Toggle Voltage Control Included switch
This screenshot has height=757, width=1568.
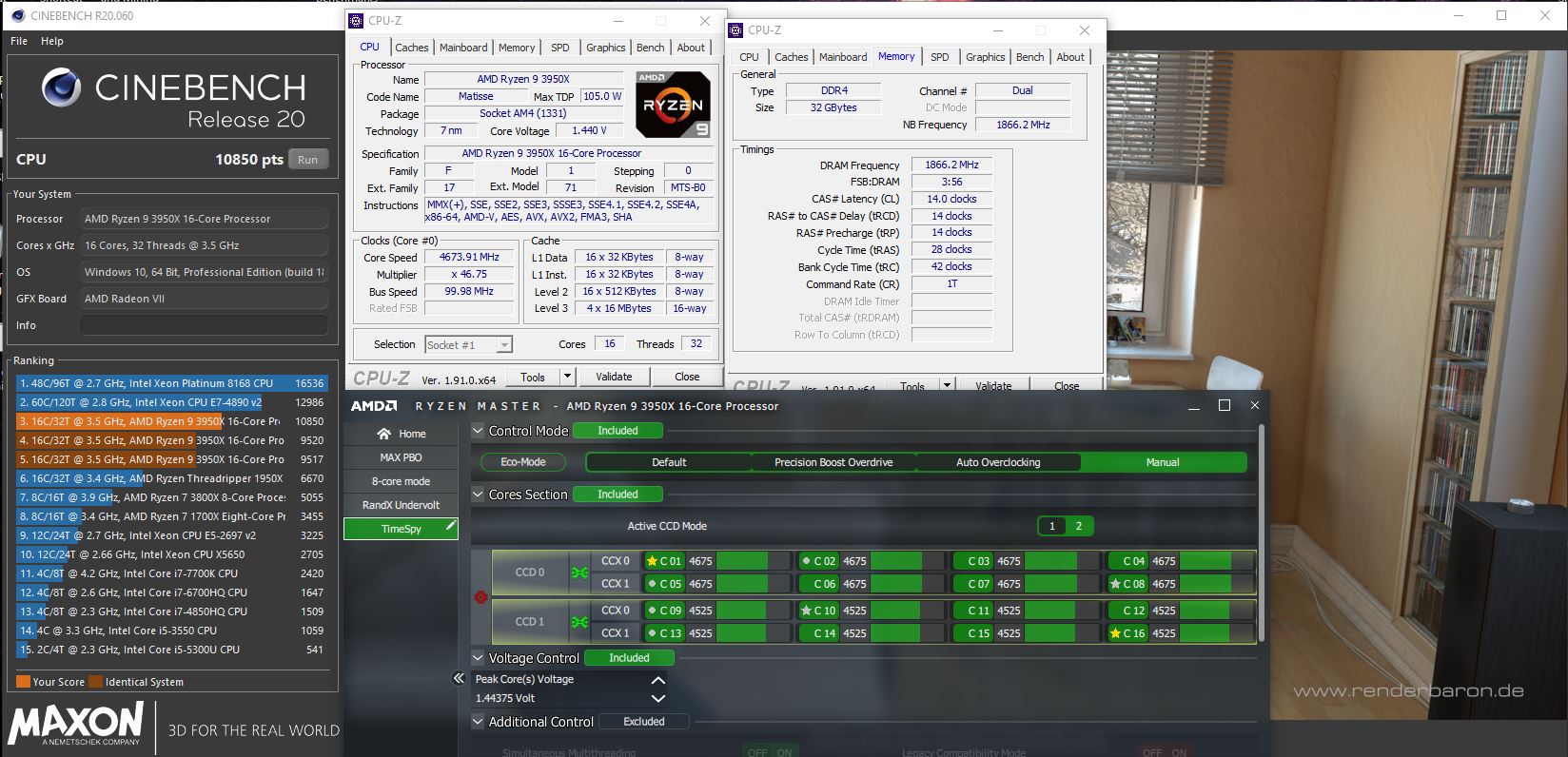pyautogui.click(x=629, y=658)
